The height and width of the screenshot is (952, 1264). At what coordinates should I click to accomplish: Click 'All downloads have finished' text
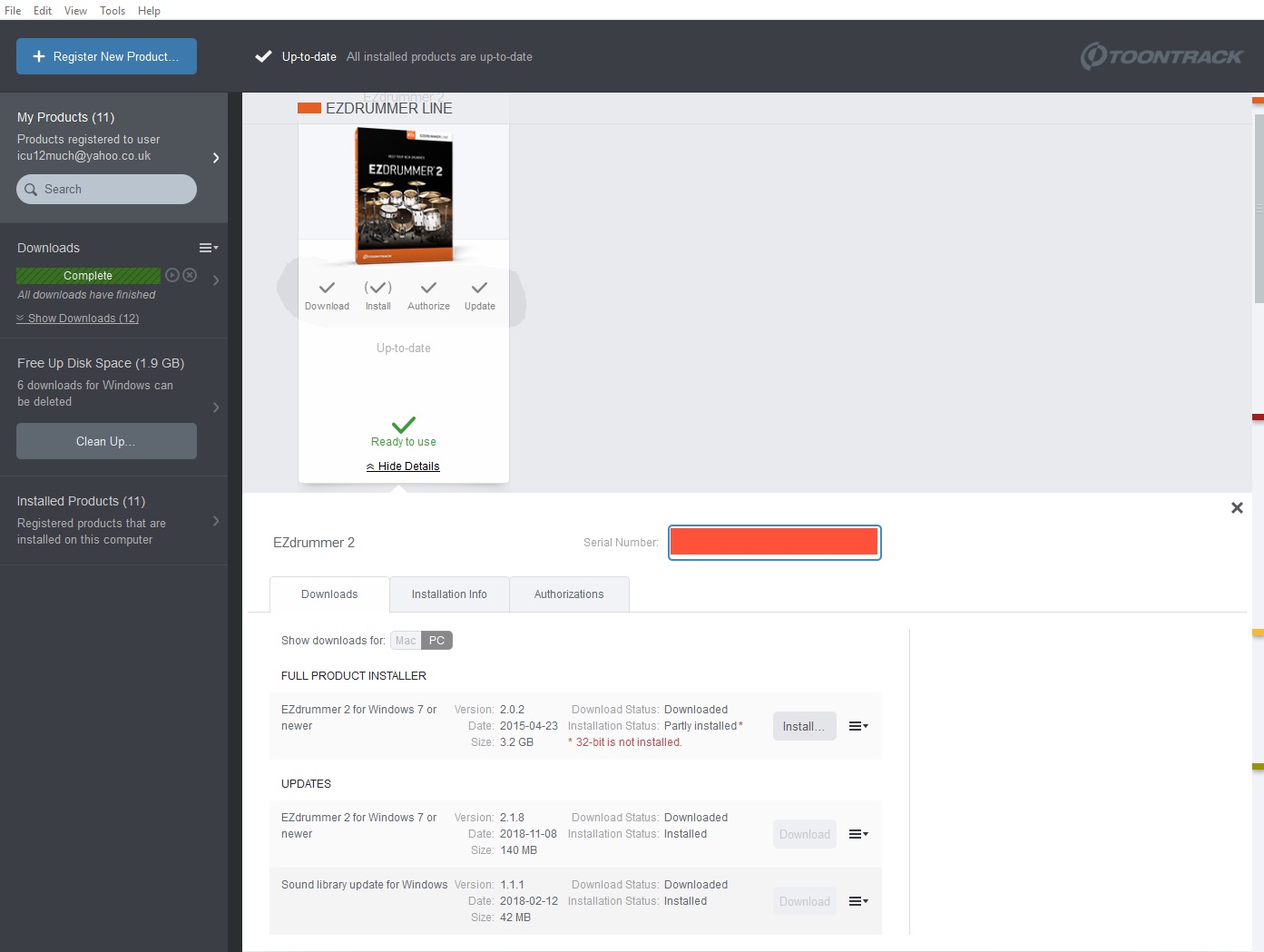tap(86, 295)
